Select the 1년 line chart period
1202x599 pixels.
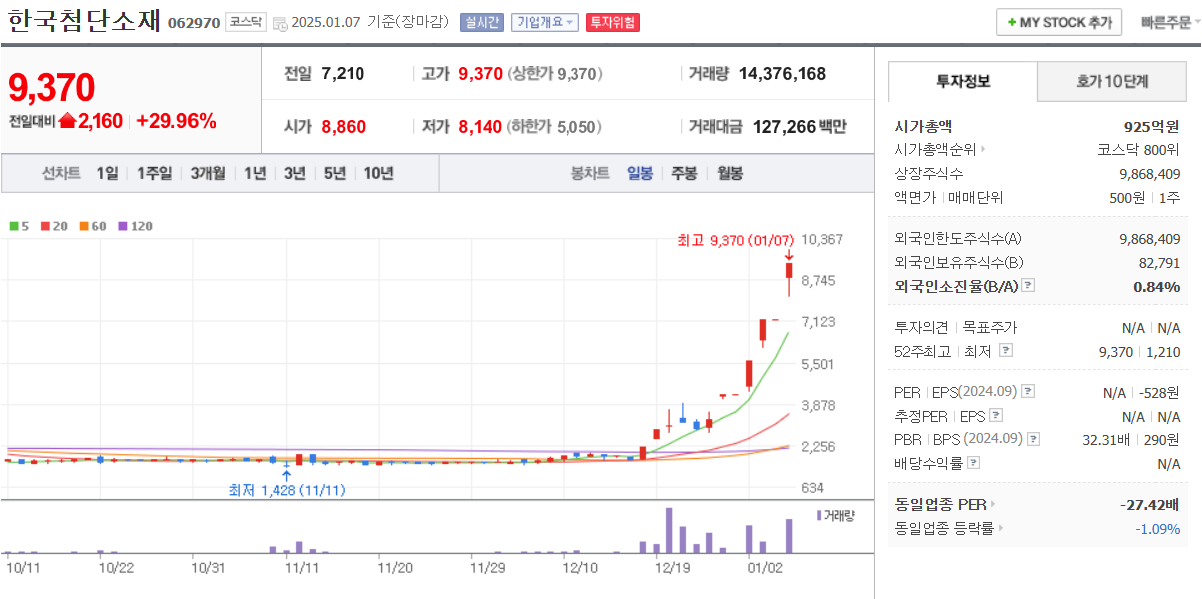(255, 173)
